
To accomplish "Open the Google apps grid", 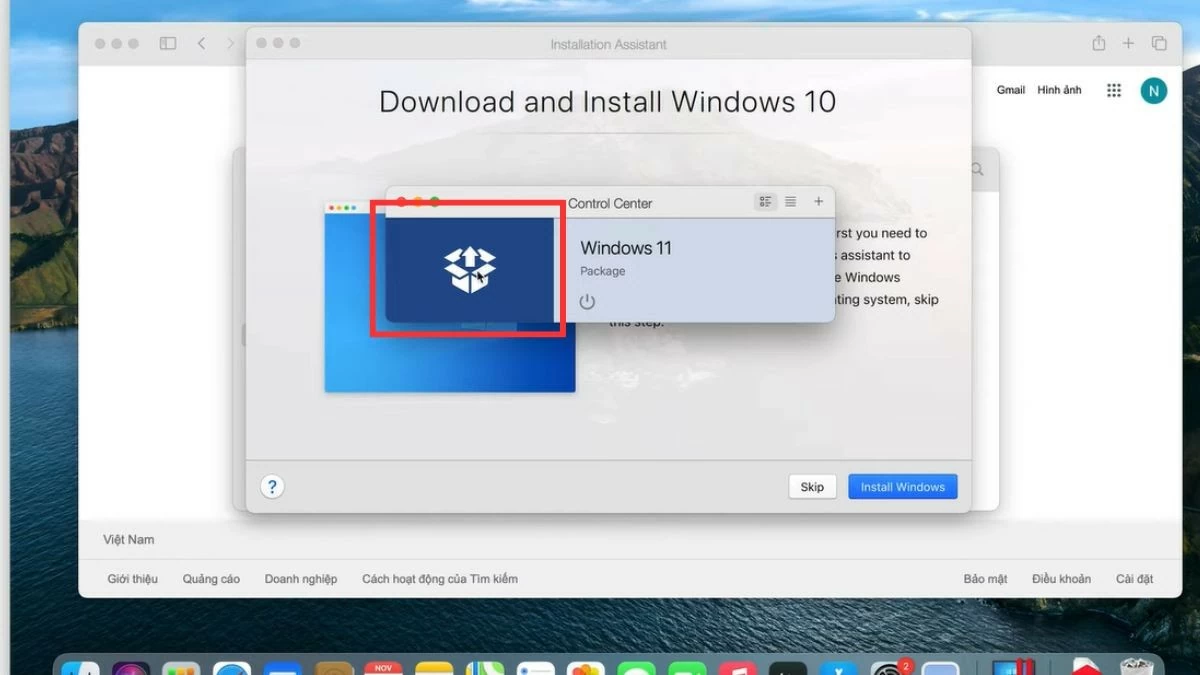I will (1114, 91).
